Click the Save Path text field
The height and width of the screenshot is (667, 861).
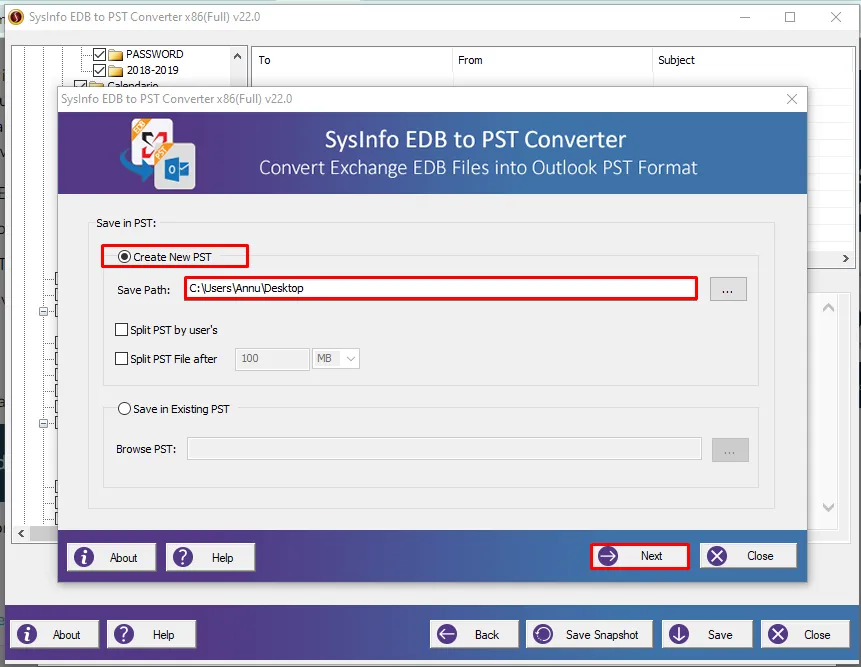click(x=441, y=288)
